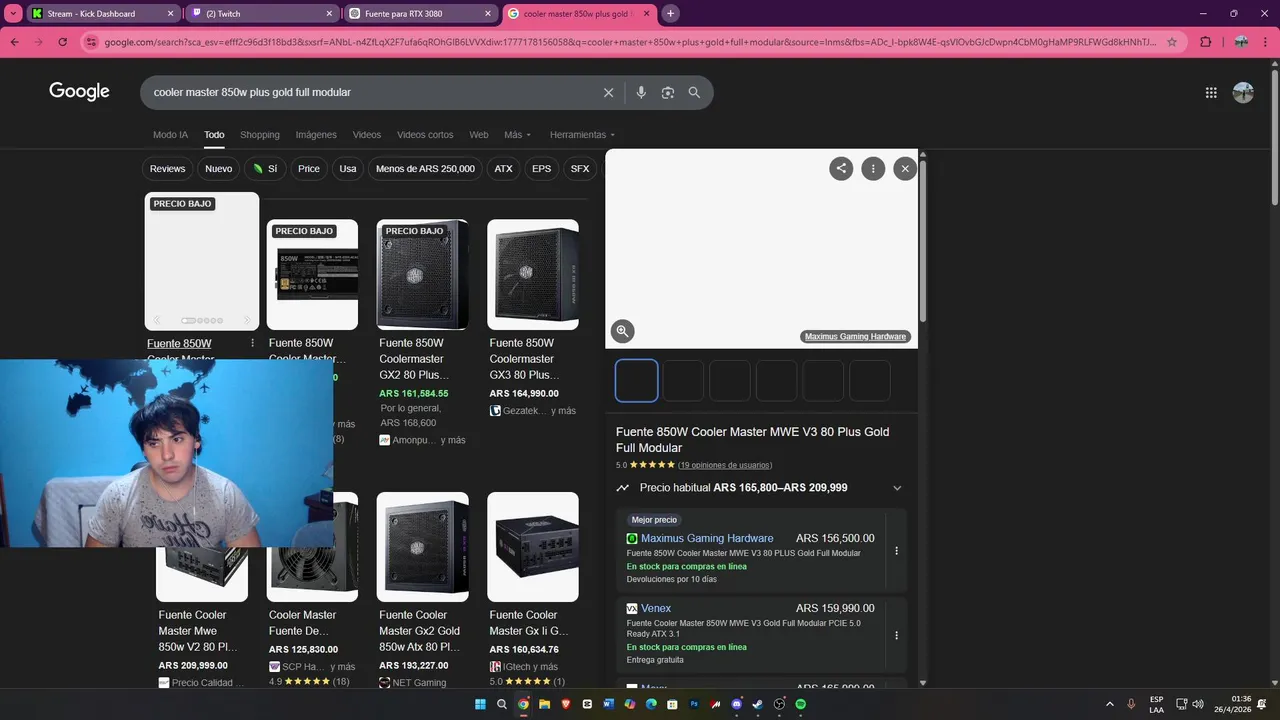Toggle the Sí filter chip
Viewport: 1280px width, 720px height.
[x=265, y=169]
